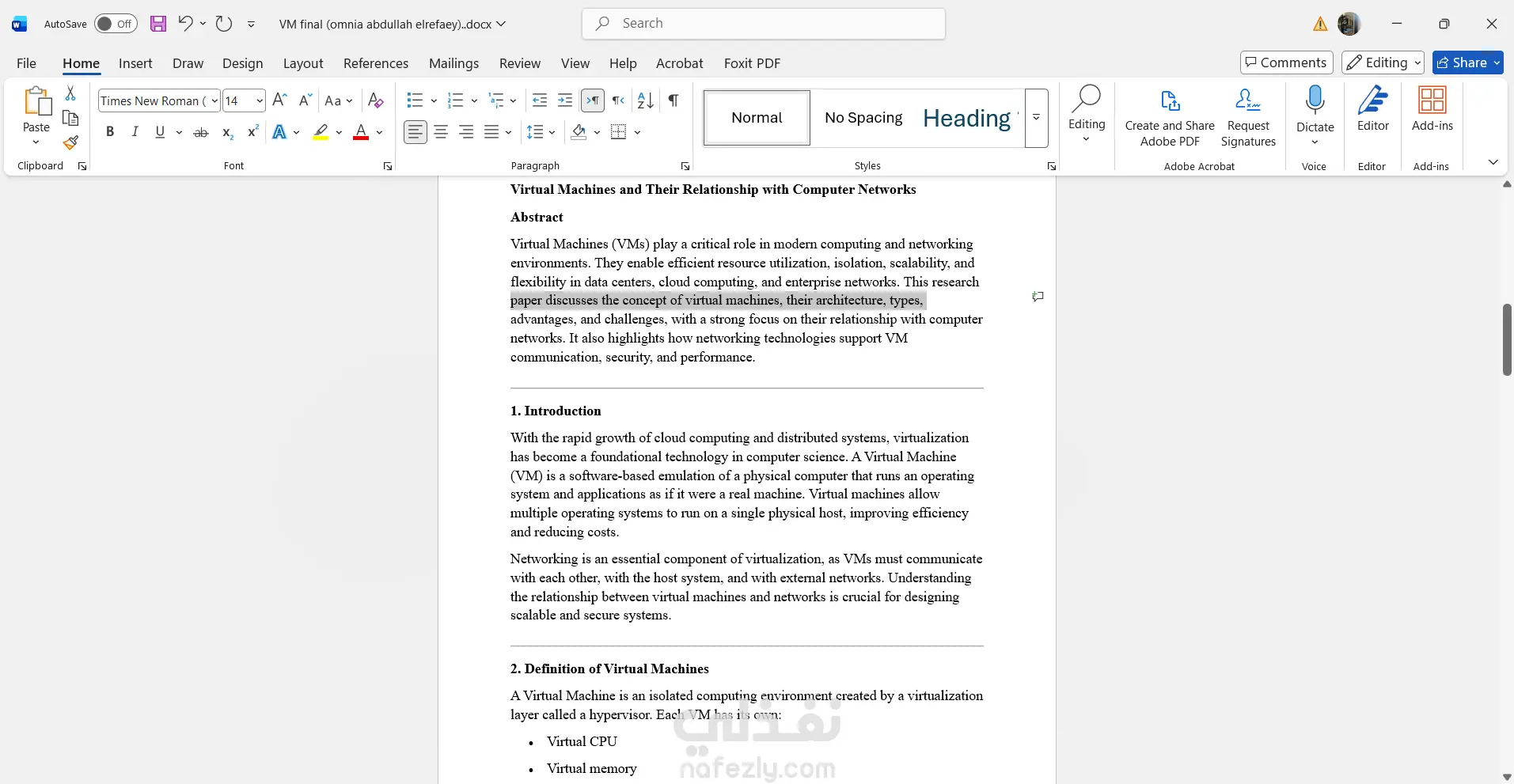The width and height of the screenshot is (1514, 784).
Task: Click the Redo/Repeat icon
Action: point(224,24)
